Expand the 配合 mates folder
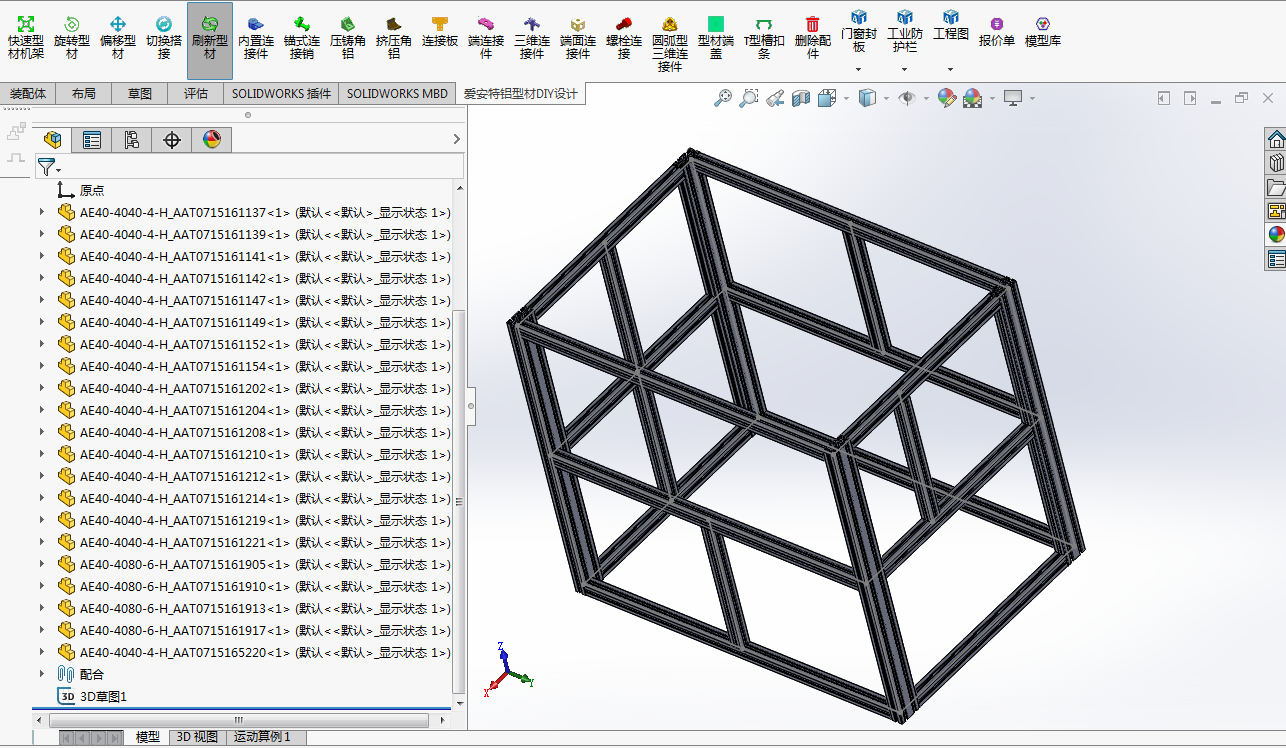This screenshot has height=748, width=1286. (42, 674)
